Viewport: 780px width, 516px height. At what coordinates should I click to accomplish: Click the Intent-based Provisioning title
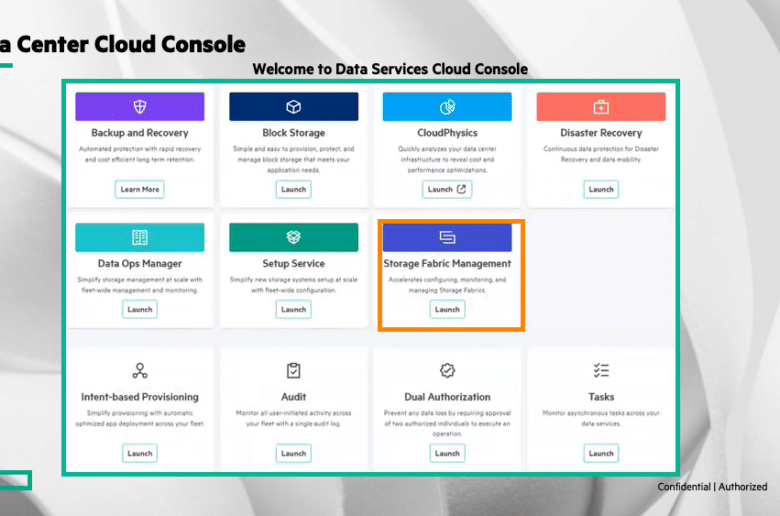(140, 397)
